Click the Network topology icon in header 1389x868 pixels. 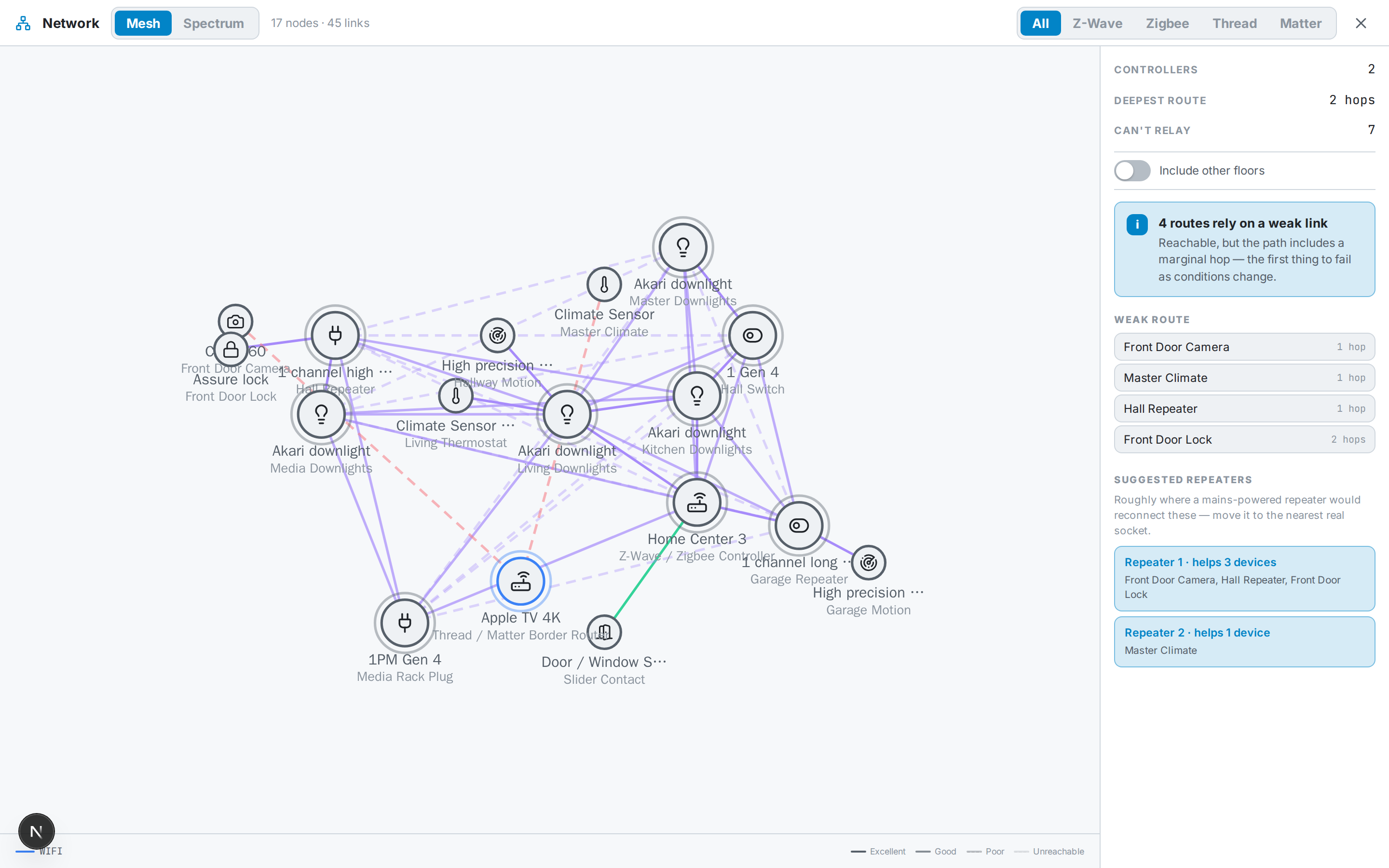tap(23, 23)
